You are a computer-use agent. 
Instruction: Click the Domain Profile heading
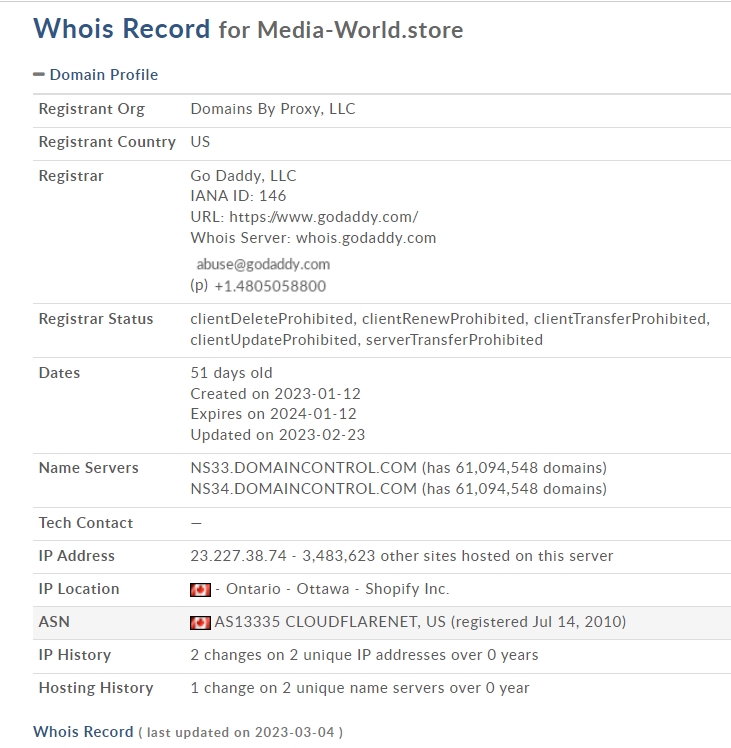pyautogui.click(x=104, y=75)
